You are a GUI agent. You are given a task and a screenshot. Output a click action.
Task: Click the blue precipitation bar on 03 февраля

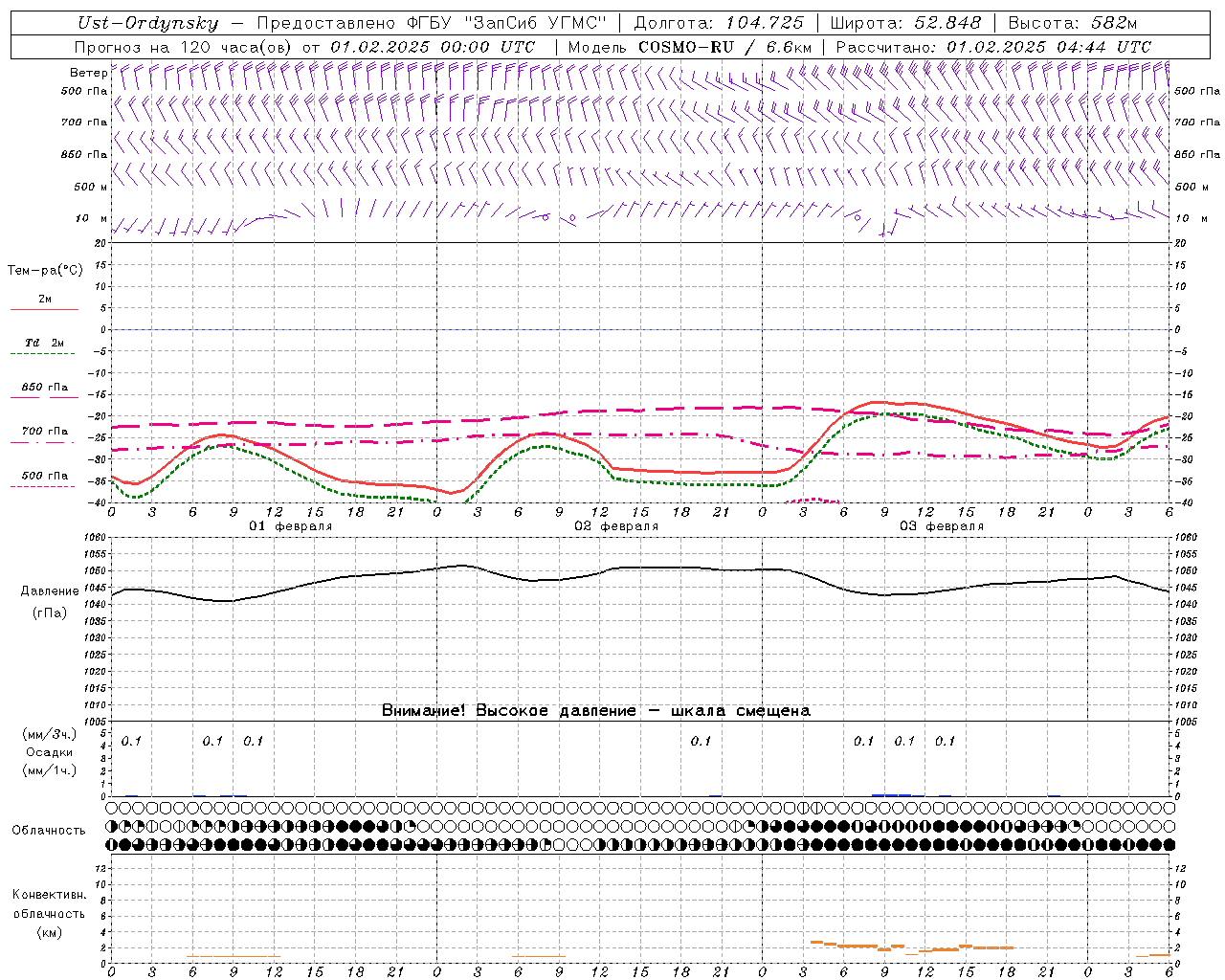pos(890,794)
